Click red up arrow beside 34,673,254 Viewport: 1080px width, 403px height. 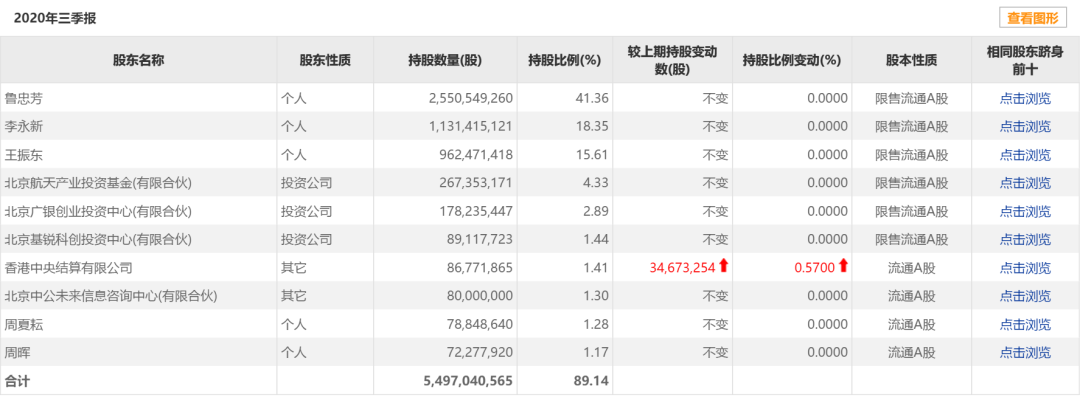point(723,266)
